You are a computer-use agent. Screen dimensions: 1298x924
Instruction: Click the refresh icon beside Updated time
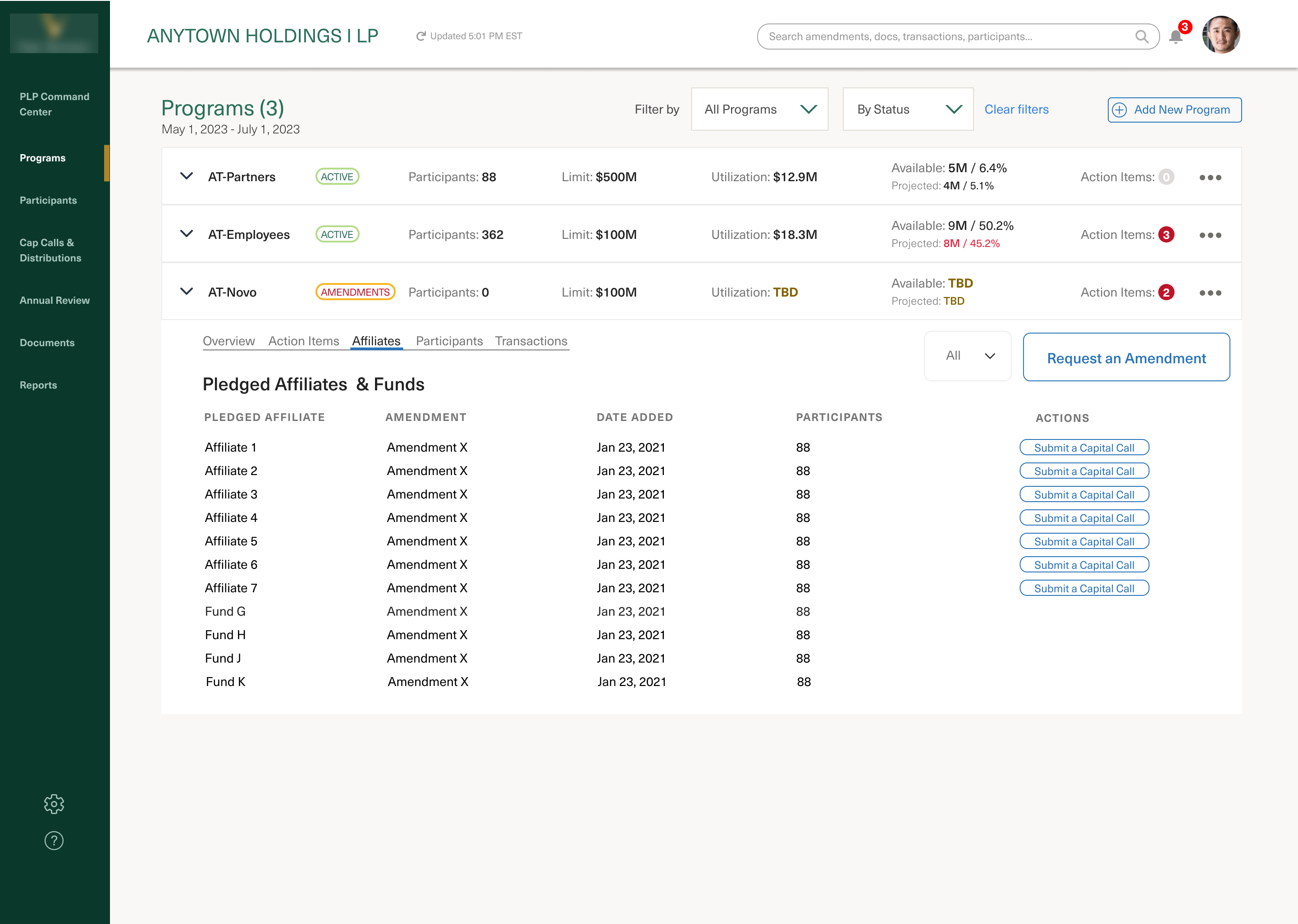click(x=421, y=37)
